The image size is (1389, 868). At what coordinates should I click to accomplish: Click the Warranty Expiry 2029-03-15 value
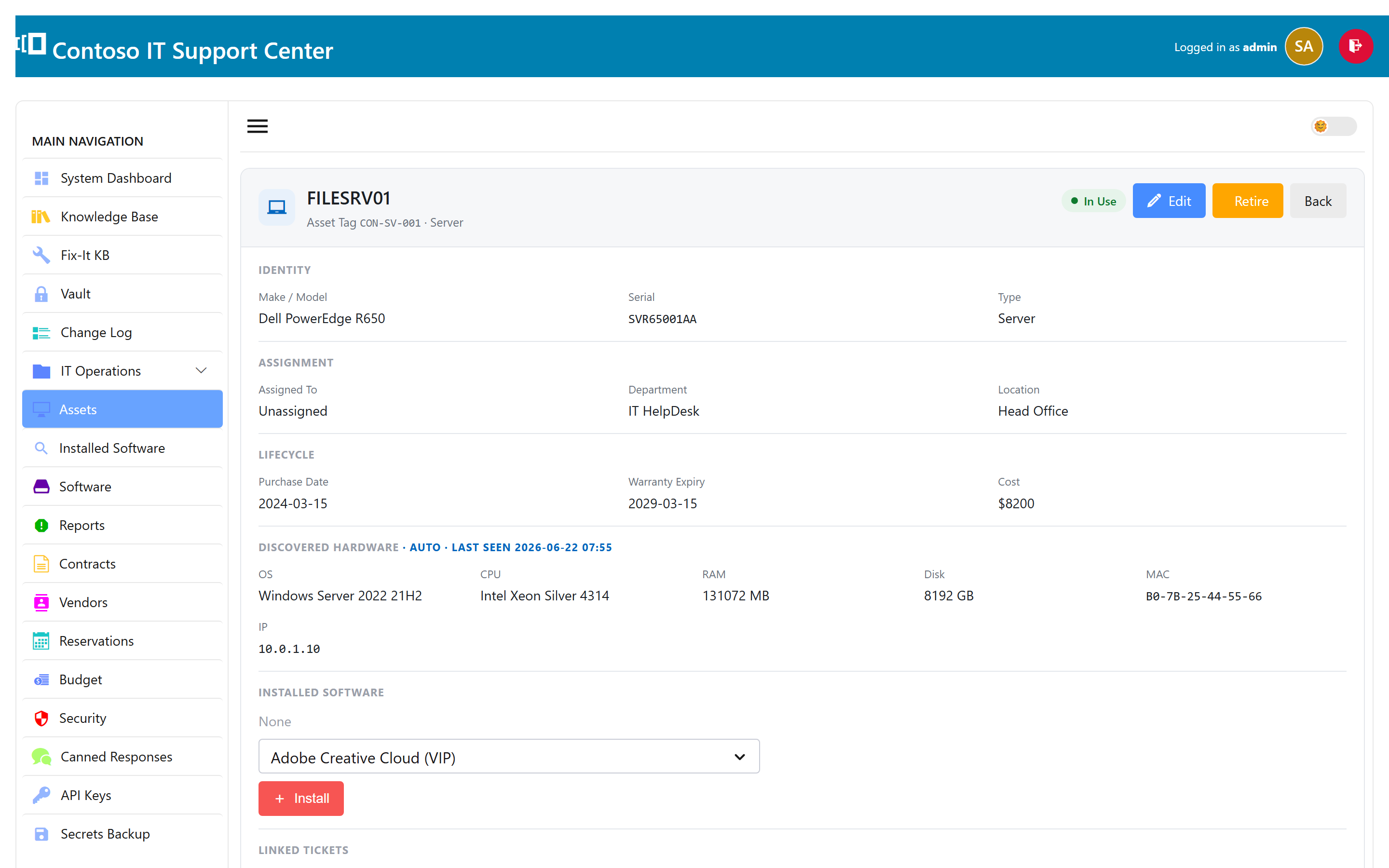tap(662, 503)
